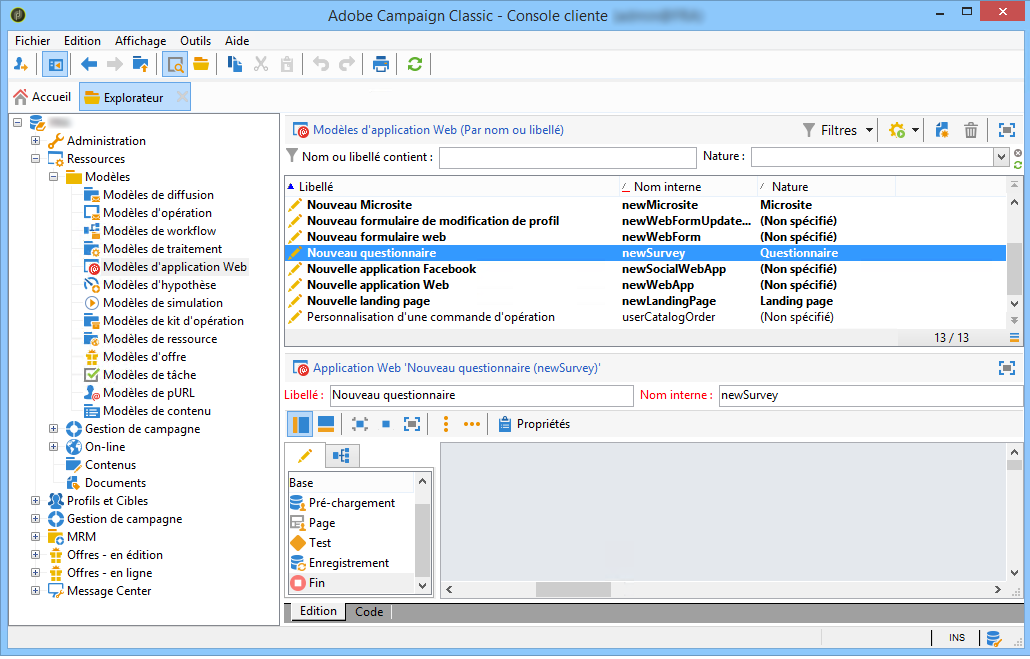Click the list configuration icon by 13/13
1030x659 pixels.
coord(1015,338)
